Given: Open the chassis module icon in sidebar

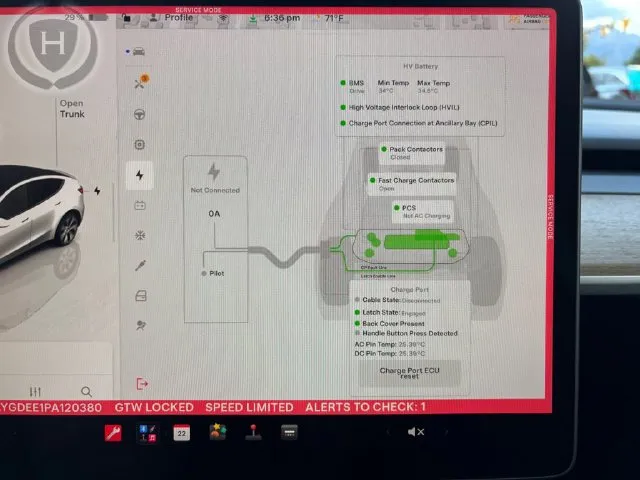Looking at the screenshot, I should pos(140,144).
